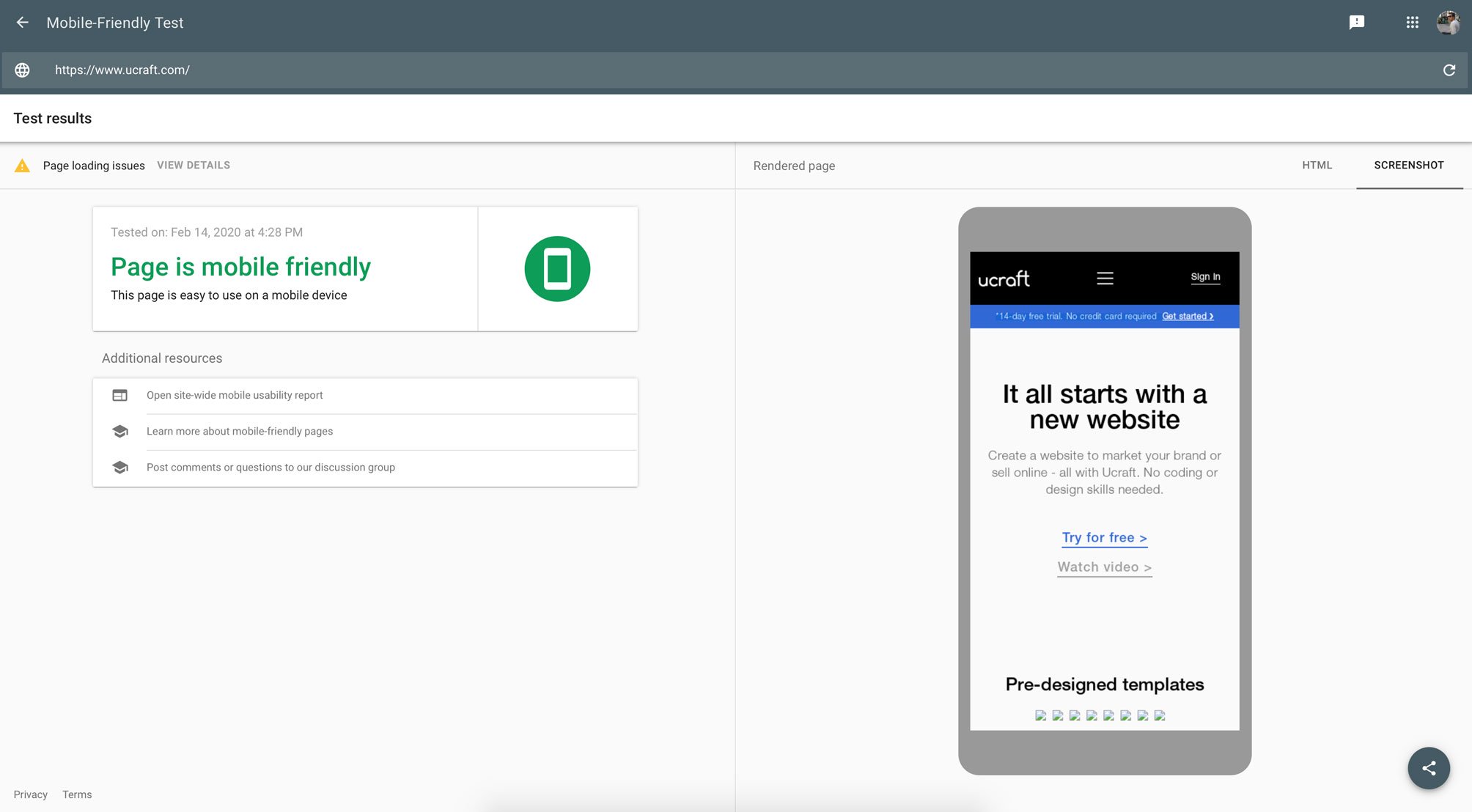Open the Terms link

(77, 794)
